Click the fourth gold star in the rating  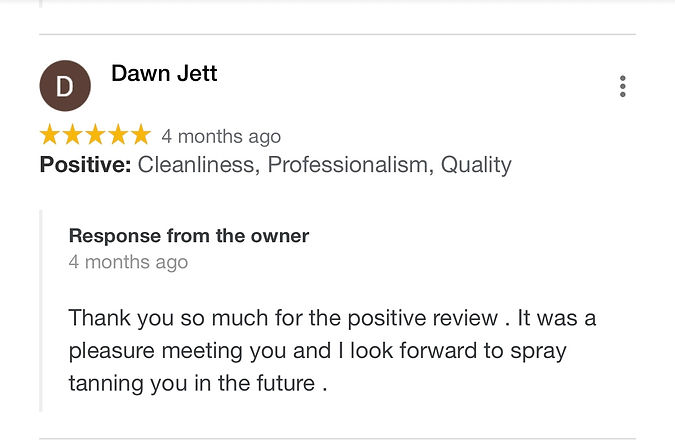pos(118,134)
